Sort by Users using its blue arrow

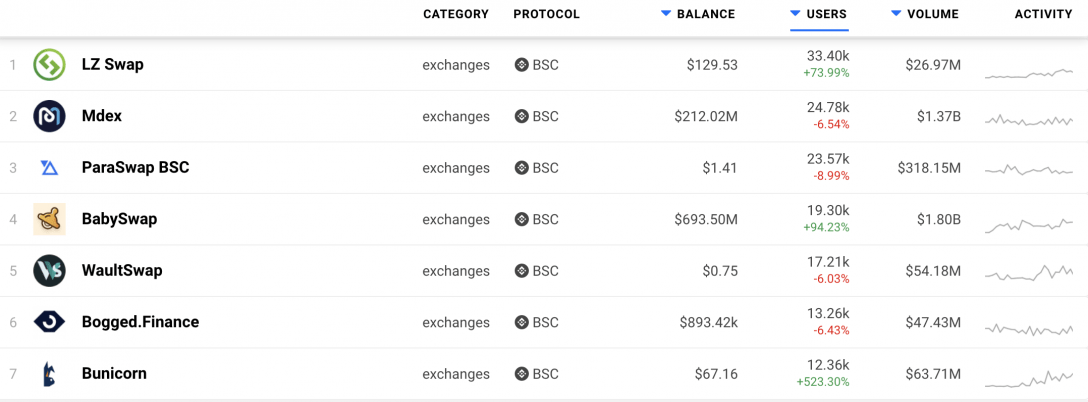795,13
